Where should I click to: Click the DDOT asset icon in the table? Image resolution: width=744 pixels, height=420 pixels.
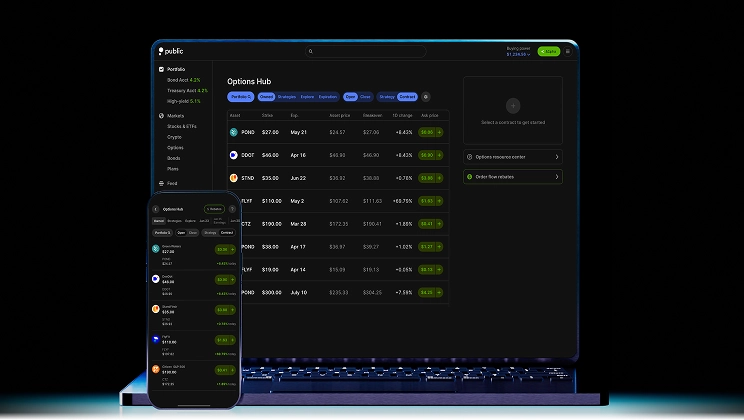click(x=234, y=155)
